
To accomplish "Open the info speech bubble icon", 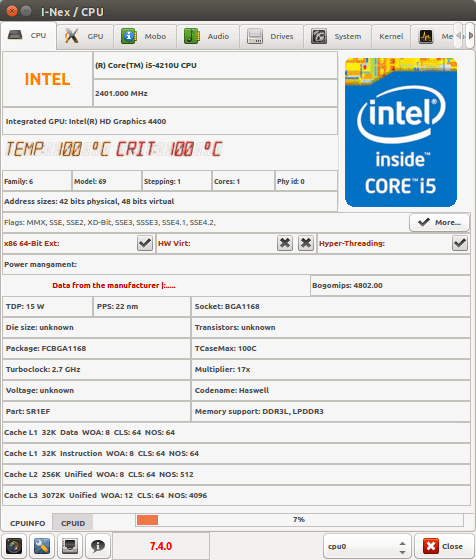I will click(97, 546).
